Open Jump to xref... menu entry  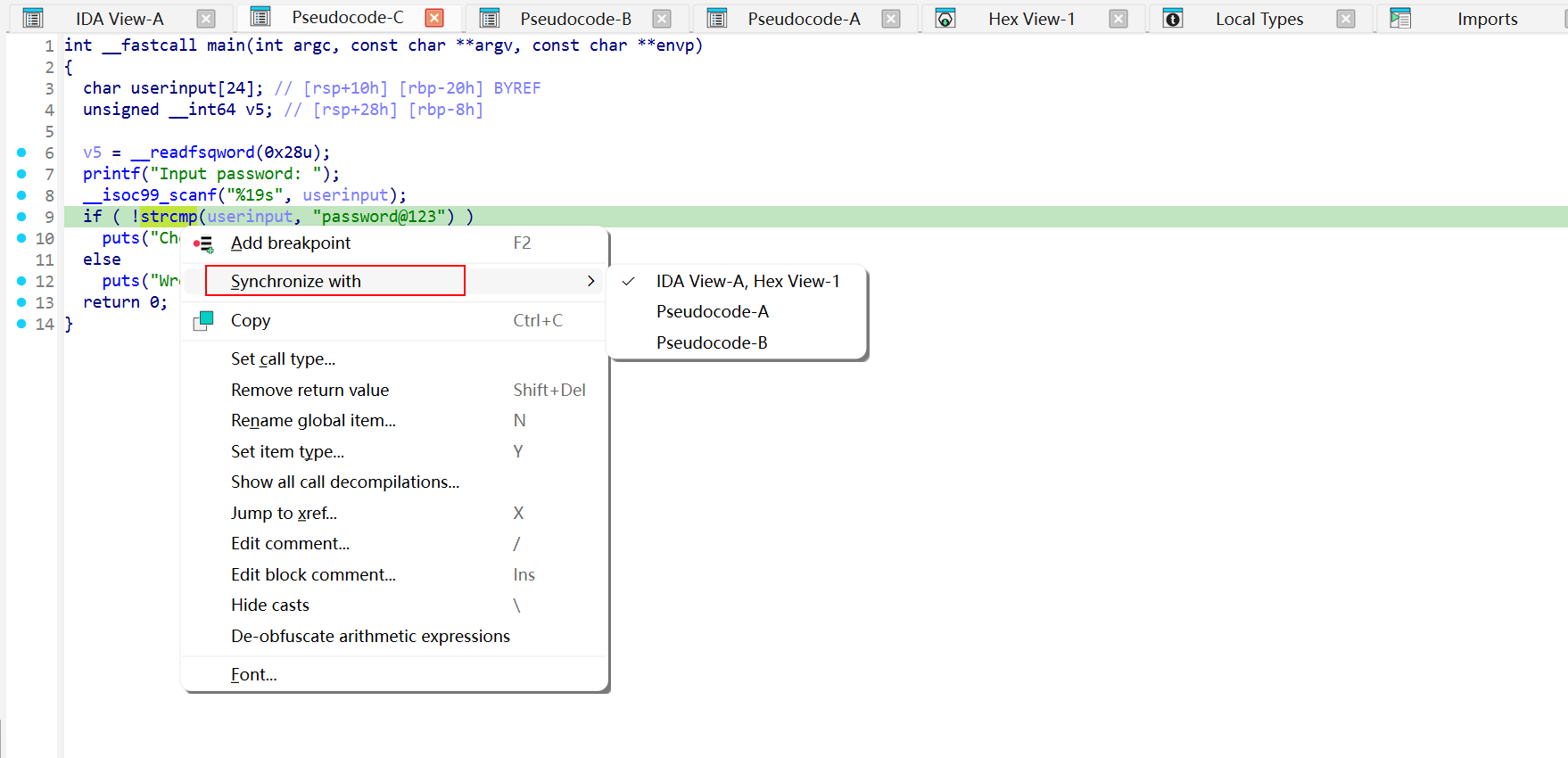[395, 513]
